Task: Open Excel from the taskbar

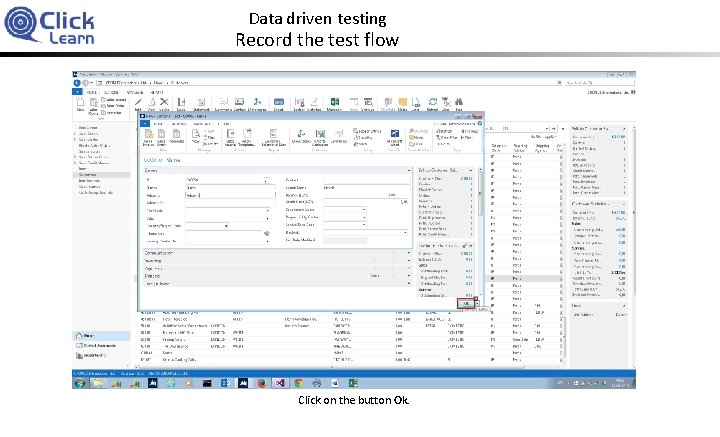Action: (x=353, y=383)
